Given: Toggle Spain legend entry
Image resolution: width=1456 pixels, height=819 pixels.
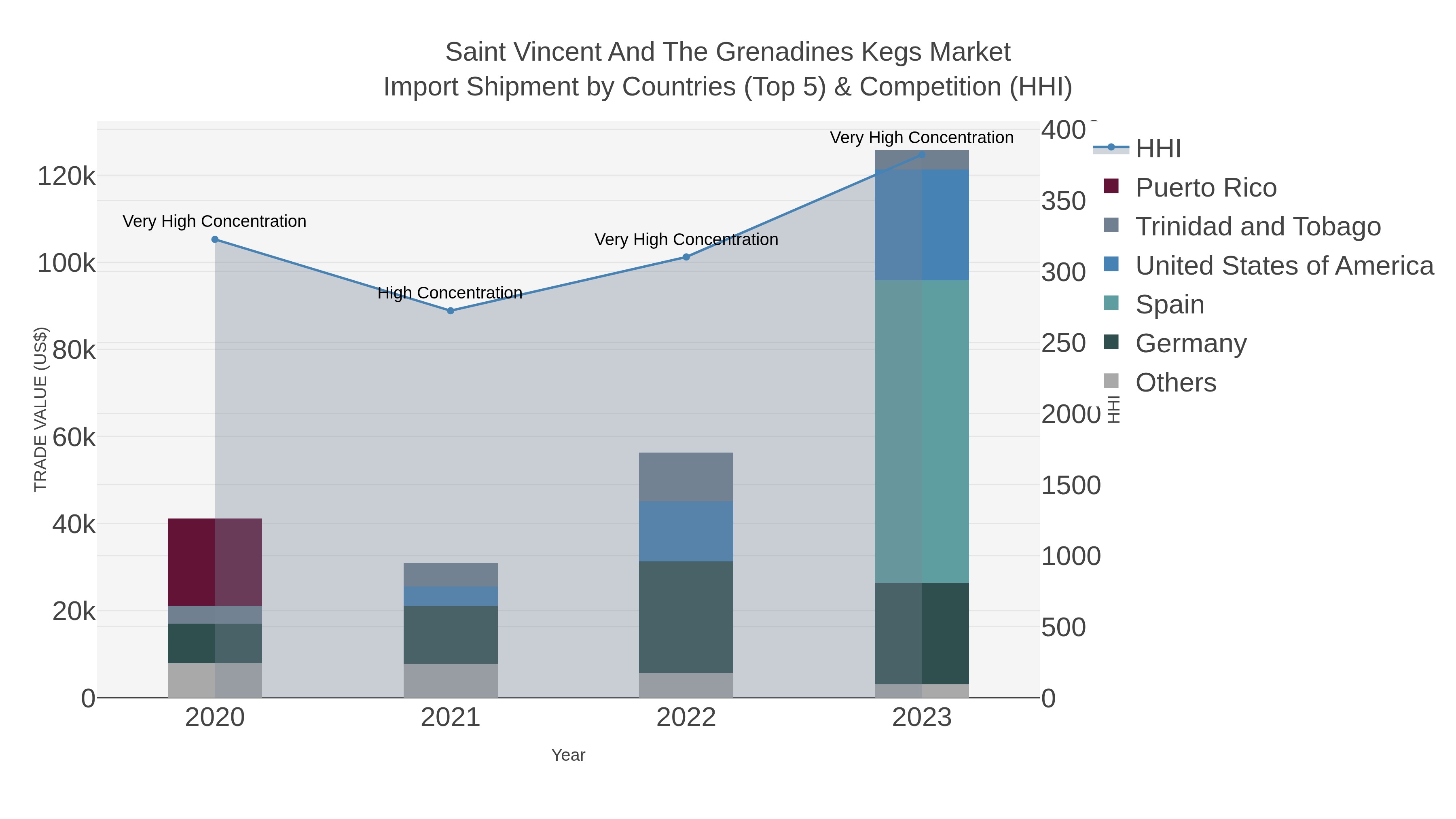Looking at the screenshot, I should point(1153,304).
